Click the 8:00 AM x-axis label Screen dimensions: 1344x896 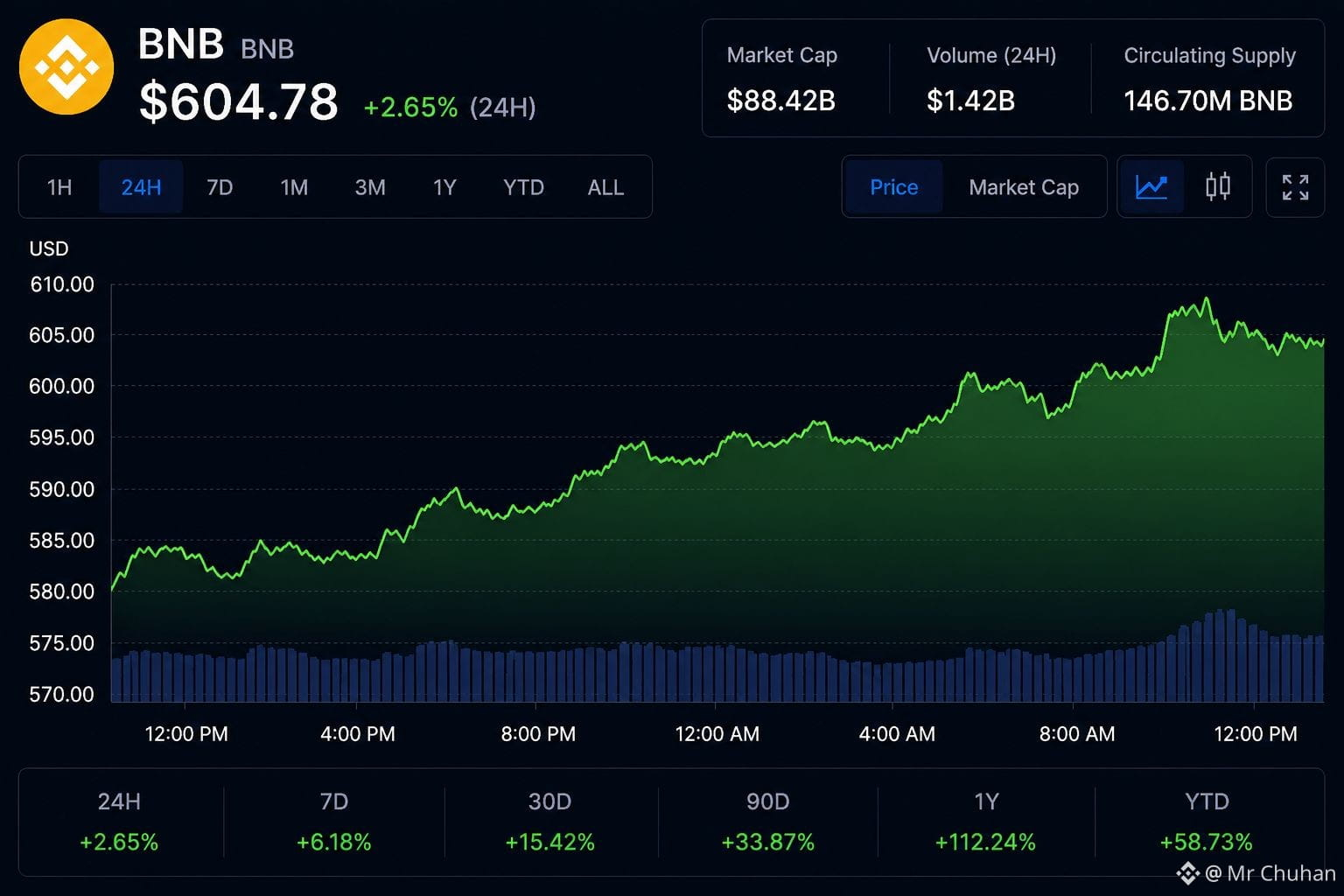pyautogui.click(x=1076, y=734)
